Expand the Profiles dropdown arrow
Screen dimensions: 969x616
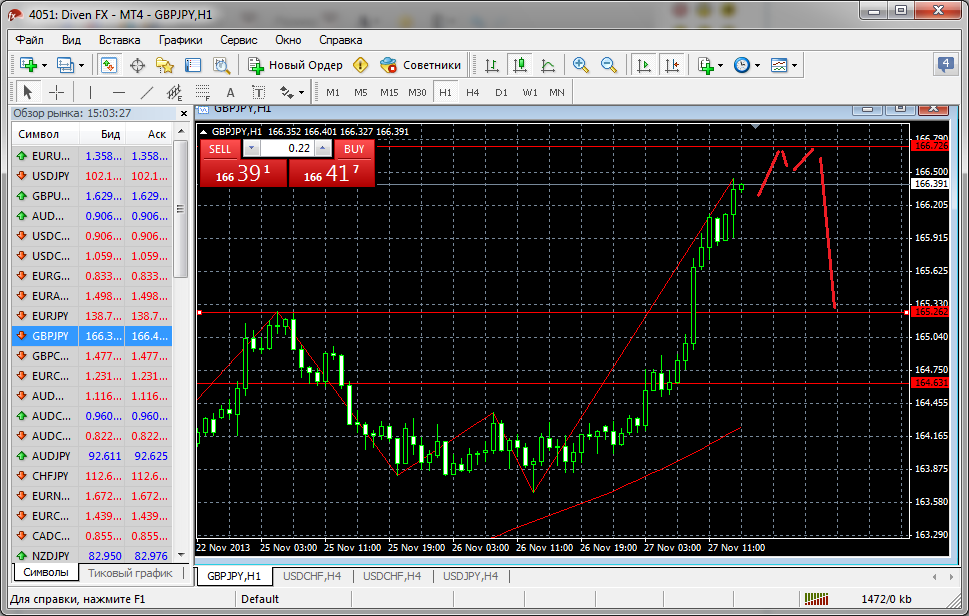(81, 65)
